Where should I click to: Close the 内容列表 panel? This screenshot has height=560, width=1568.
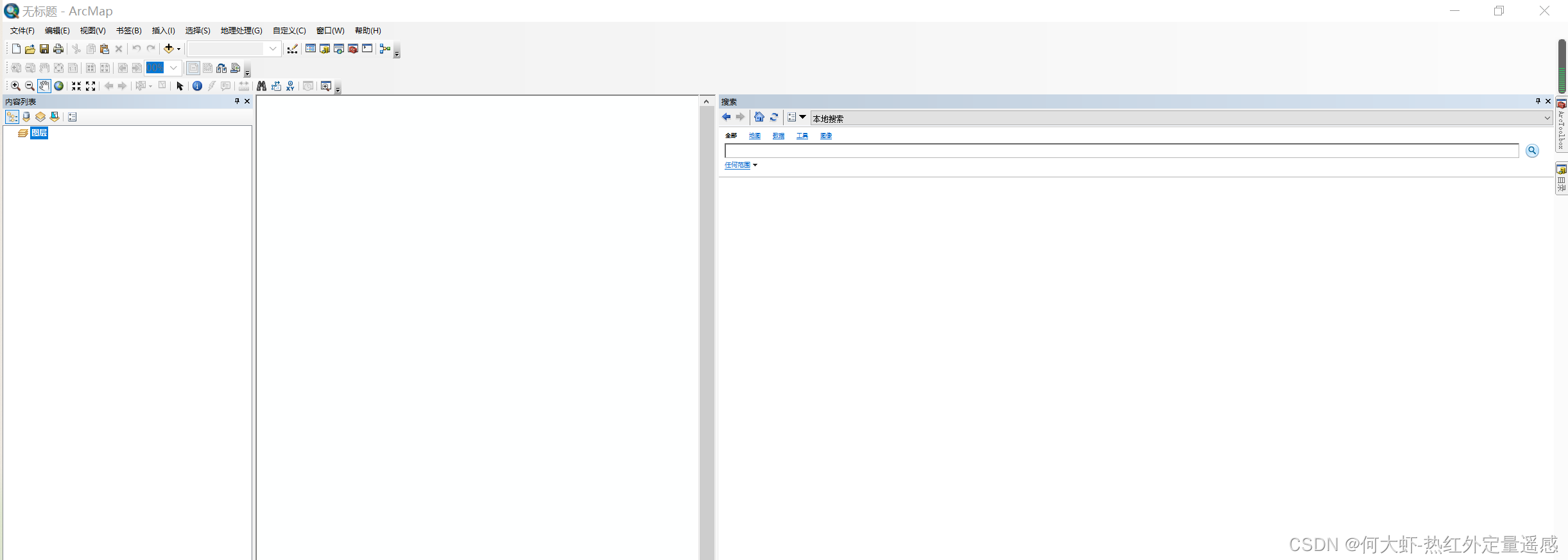coord(247,101)
